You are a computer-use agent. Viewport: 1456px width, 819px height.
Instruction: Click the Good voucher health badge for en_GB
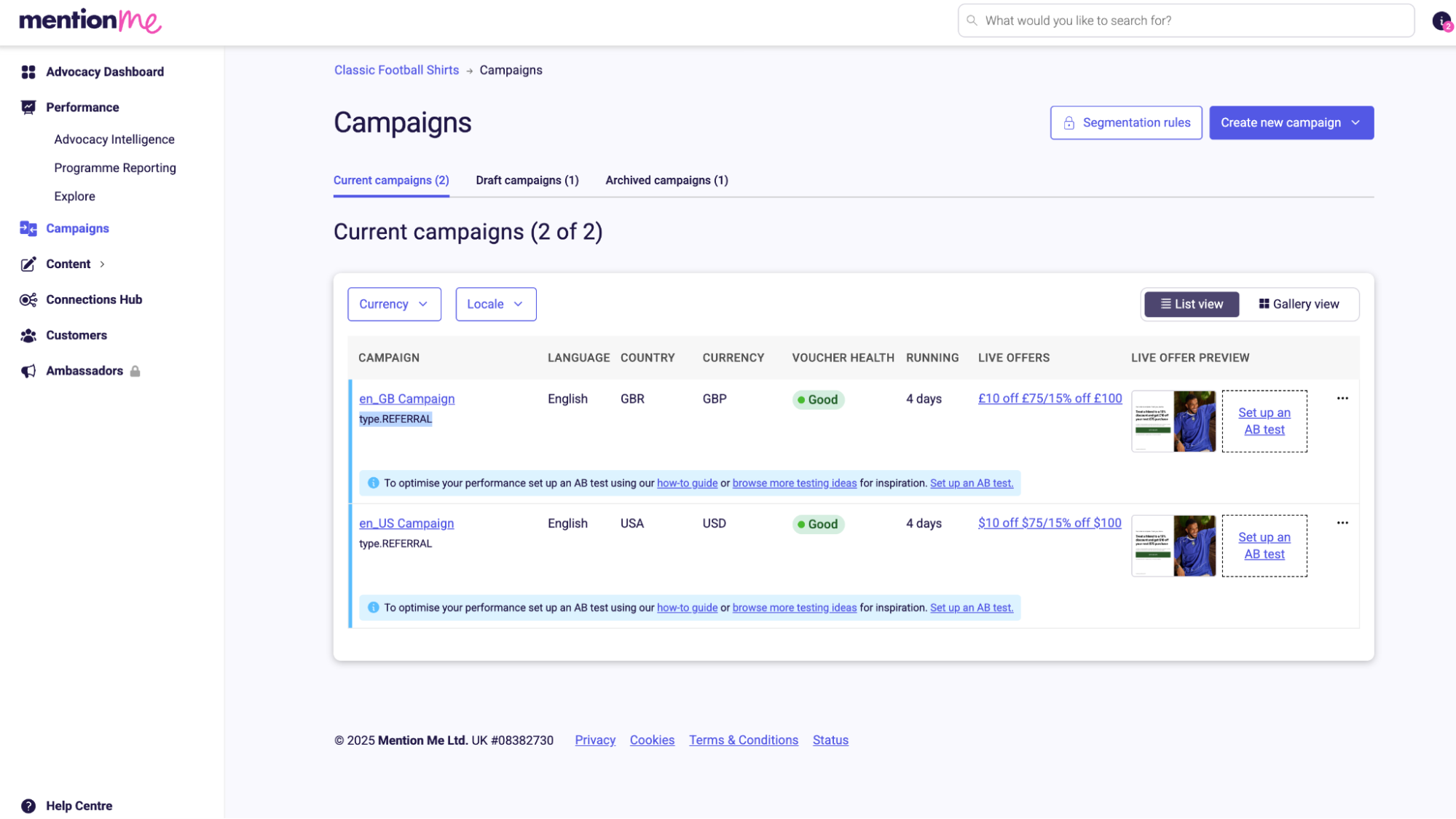pyautogui.click(x=817, y=399)
